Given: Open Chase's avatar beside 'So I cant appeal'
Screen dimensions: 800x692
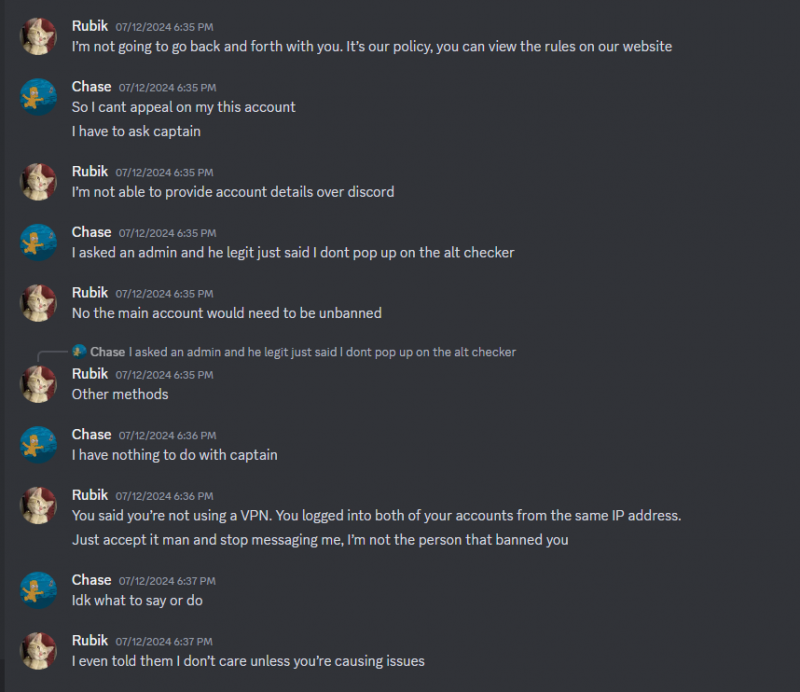Looking at the screenshot, I should (38, 97).
